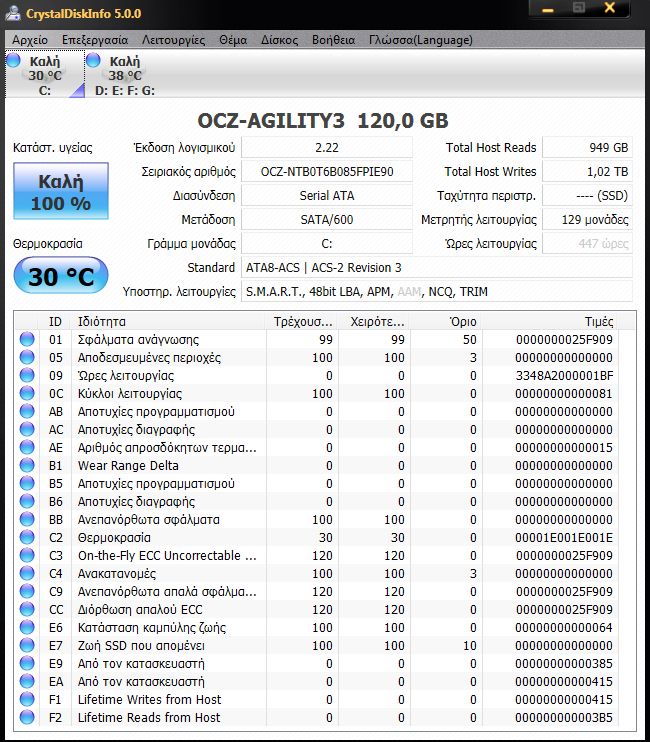650x742 pixels.
Task: Select the Wear Range Delta attribute name
Action: (128, 466)
